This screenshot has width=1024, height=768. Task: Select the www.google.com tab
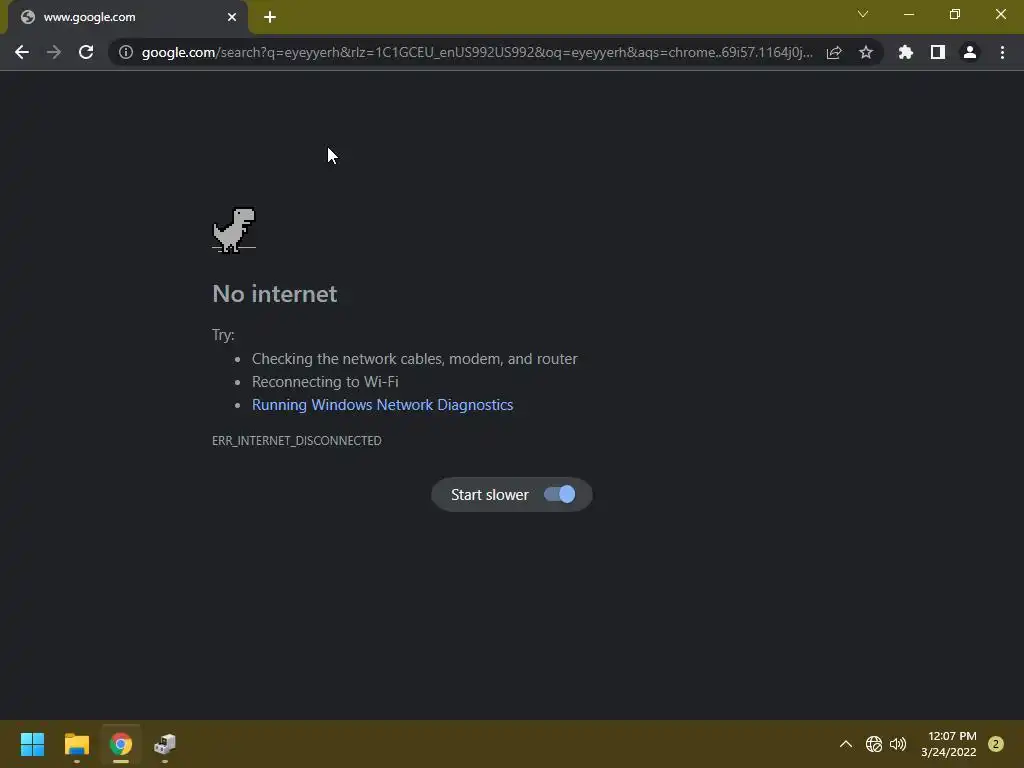coord(128,17)
